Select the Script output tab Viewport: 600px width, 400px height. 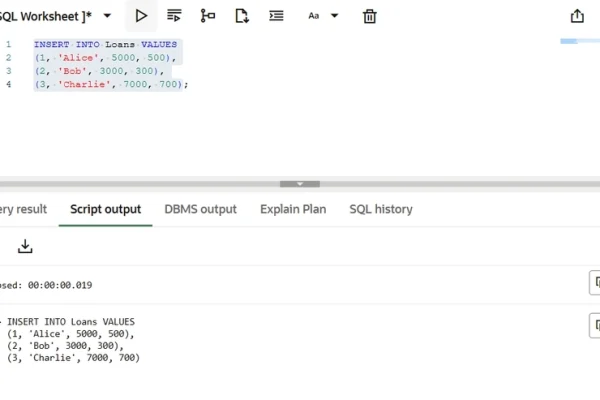click(x=105, y=209)
